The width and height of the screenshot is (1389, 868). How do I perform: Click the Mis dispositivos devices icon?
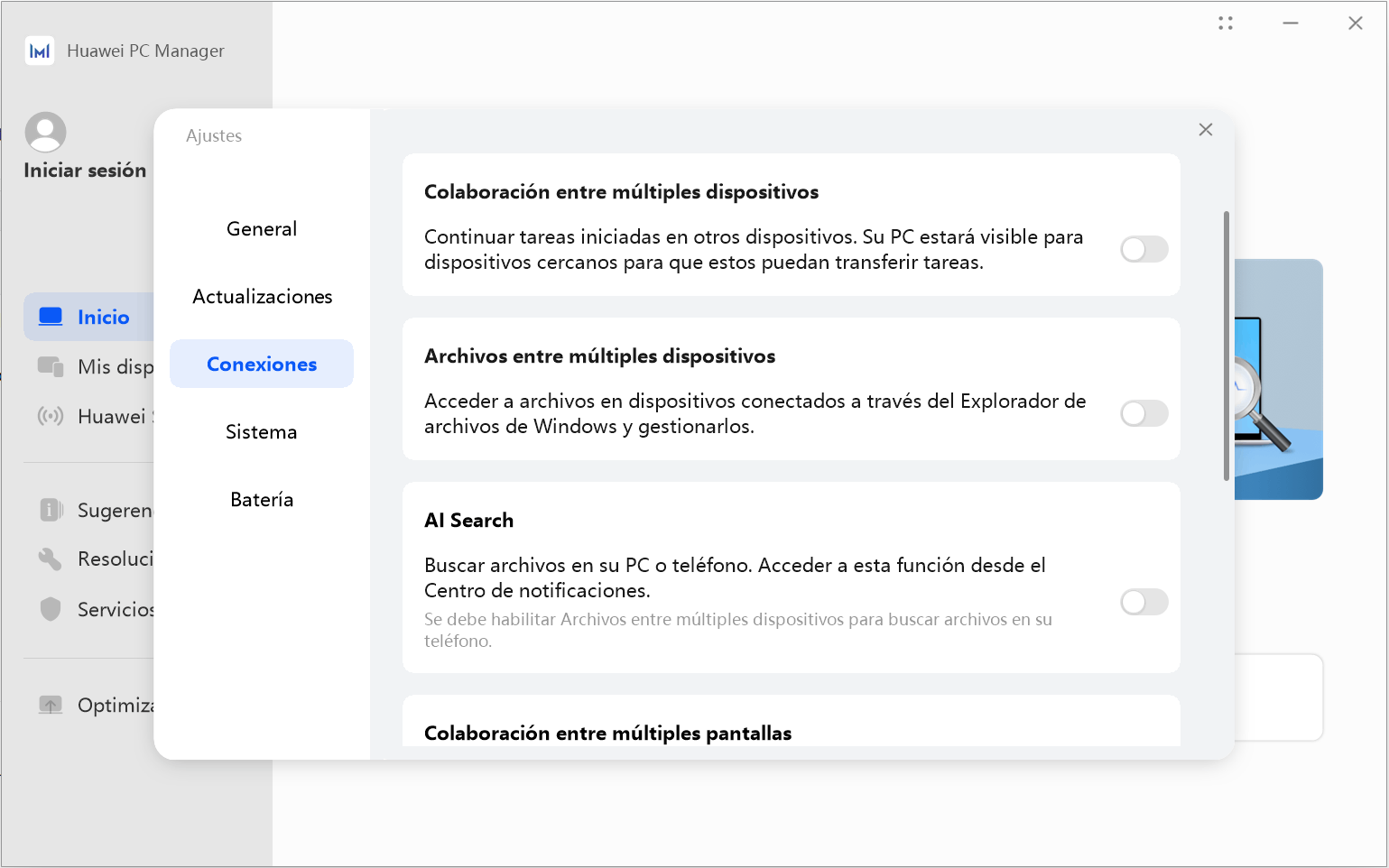click(51, 366)
